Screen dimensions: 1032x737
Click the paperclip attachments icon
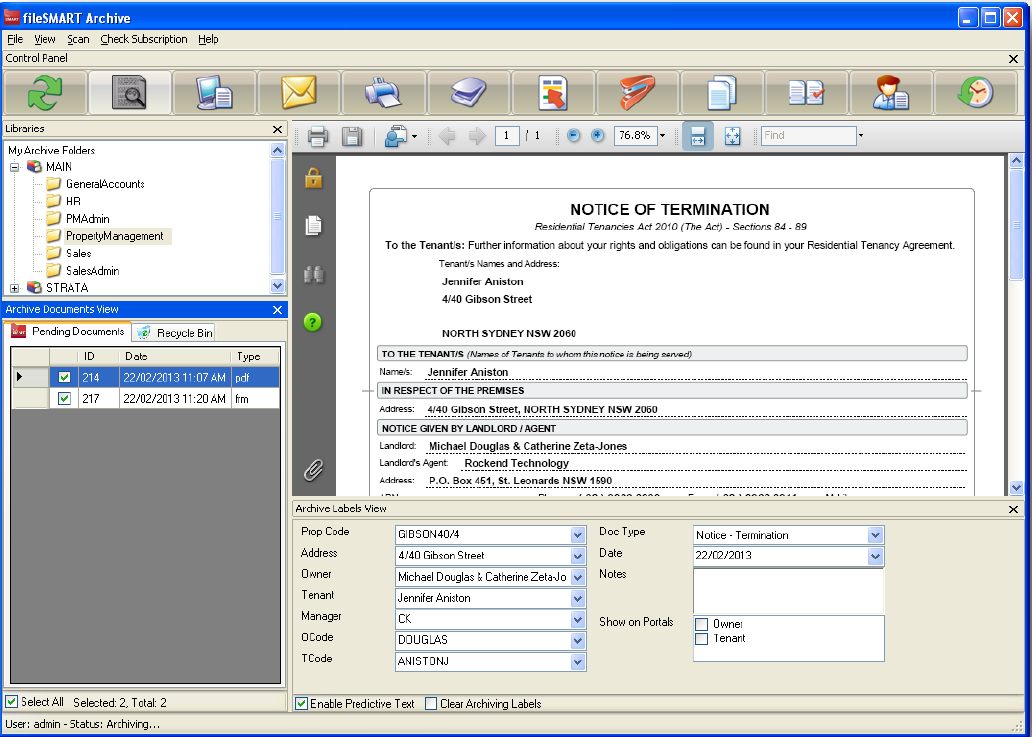[314, 469]
